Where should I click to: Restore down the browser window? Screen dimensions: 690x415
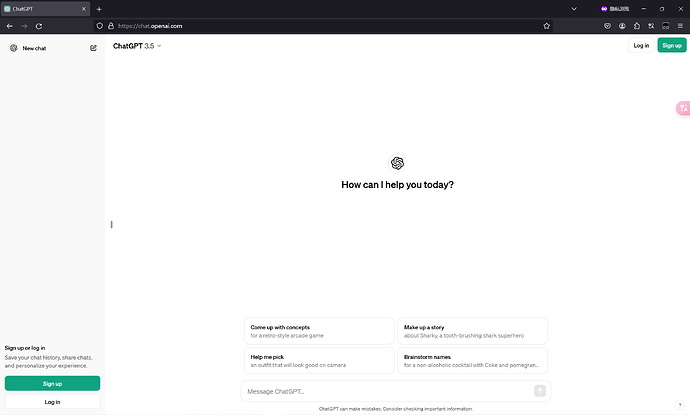[662, 9]
